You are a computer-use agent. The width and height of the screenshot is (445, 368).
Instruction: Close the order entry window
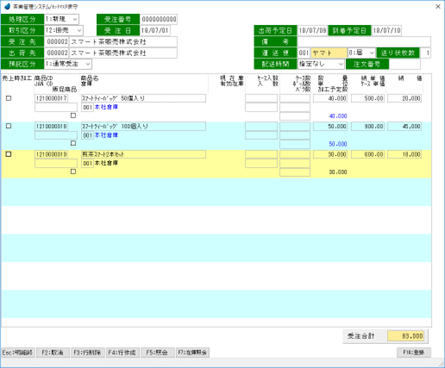[438, 6]
